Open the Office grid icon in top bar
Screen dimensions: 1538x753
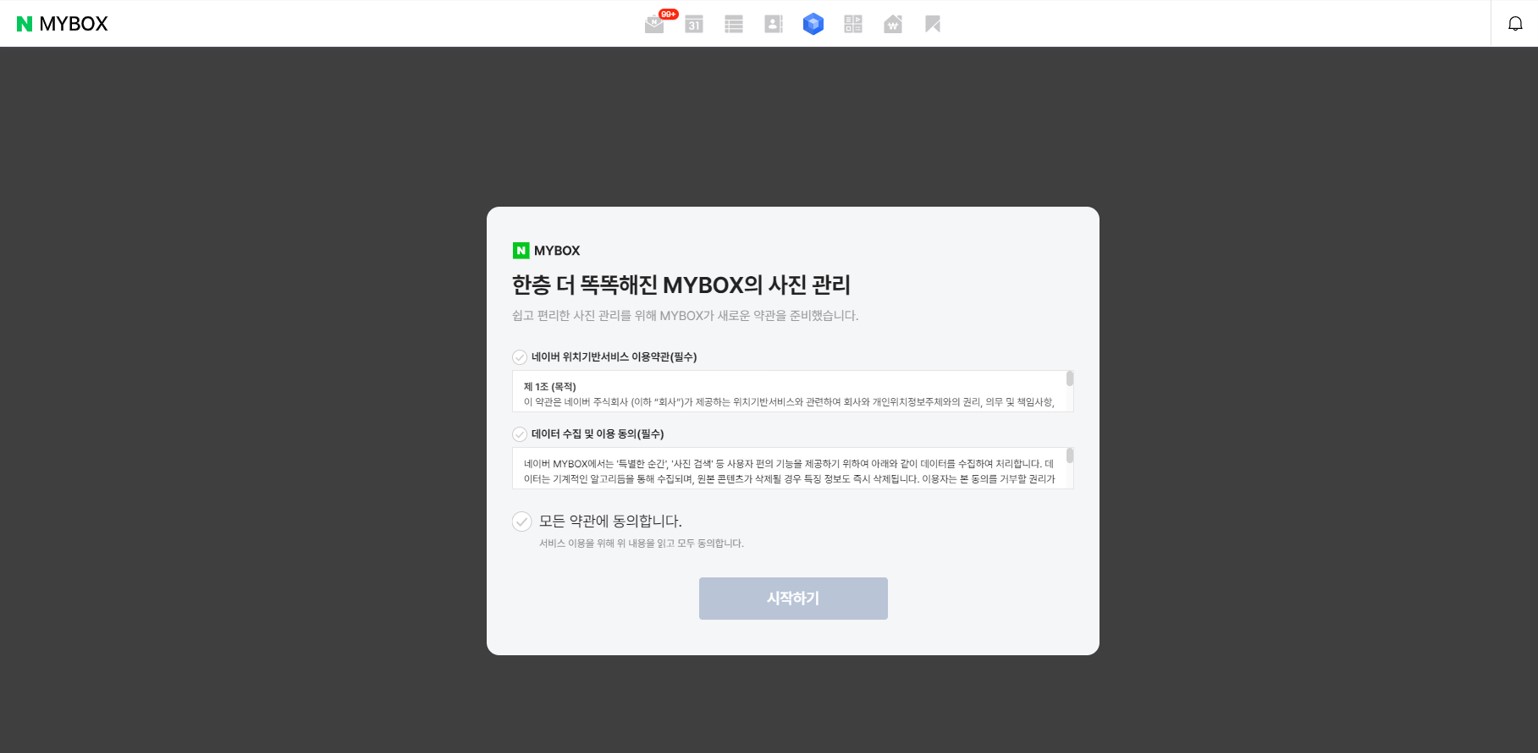[x=853, y=24]
